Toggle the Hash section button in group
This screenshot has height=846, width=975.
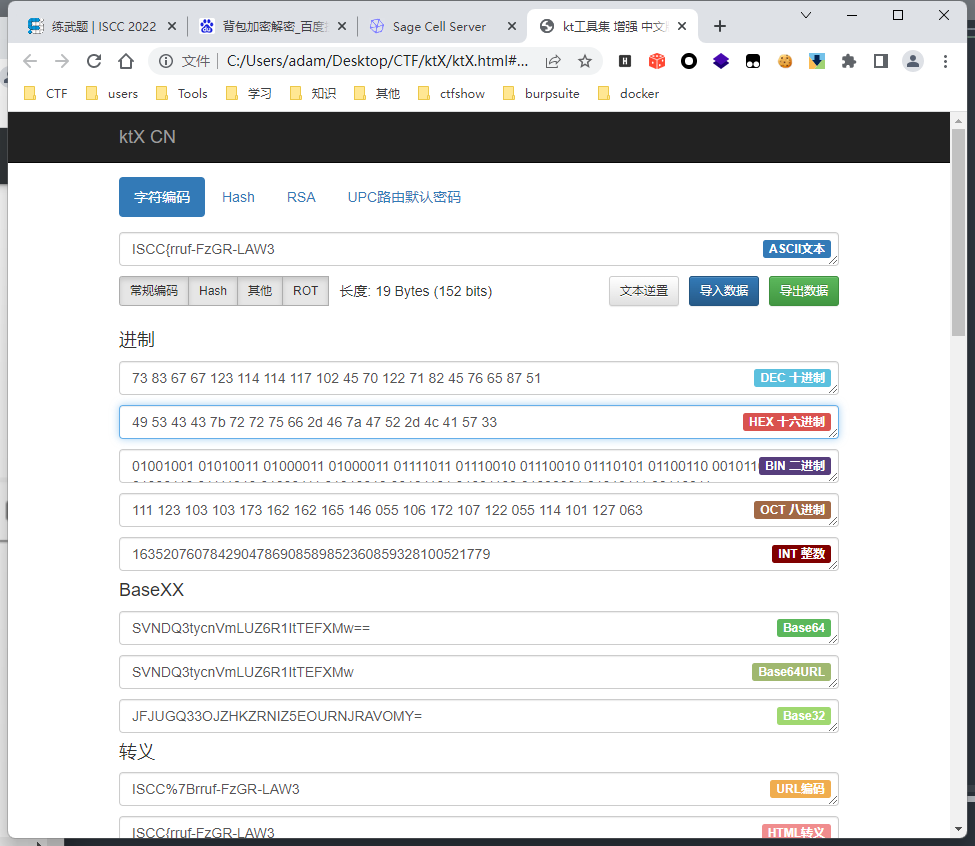[213, 291]
